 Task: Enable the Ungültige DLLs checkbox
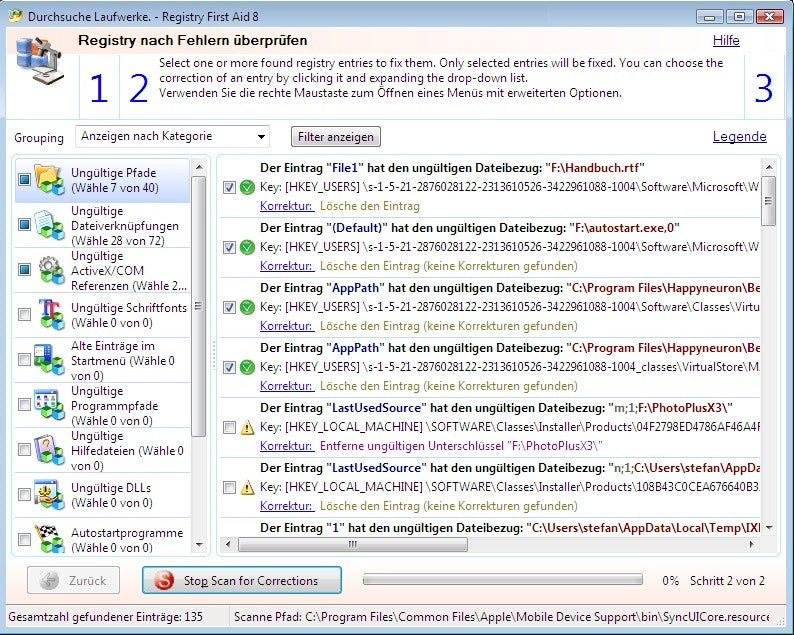coord(24,494)
